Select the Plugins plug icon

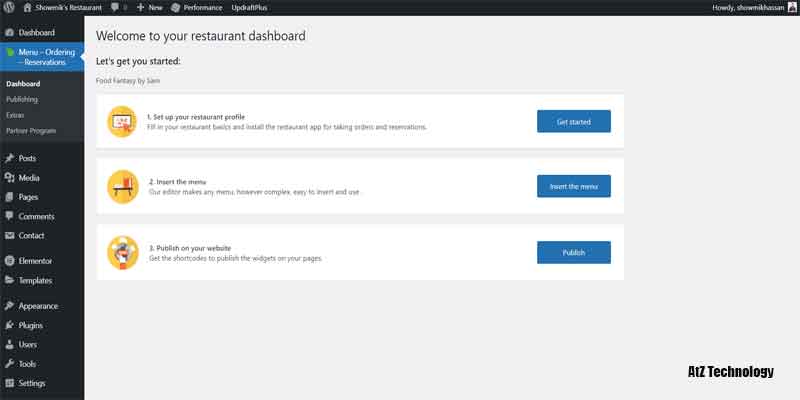coord(9,325)
